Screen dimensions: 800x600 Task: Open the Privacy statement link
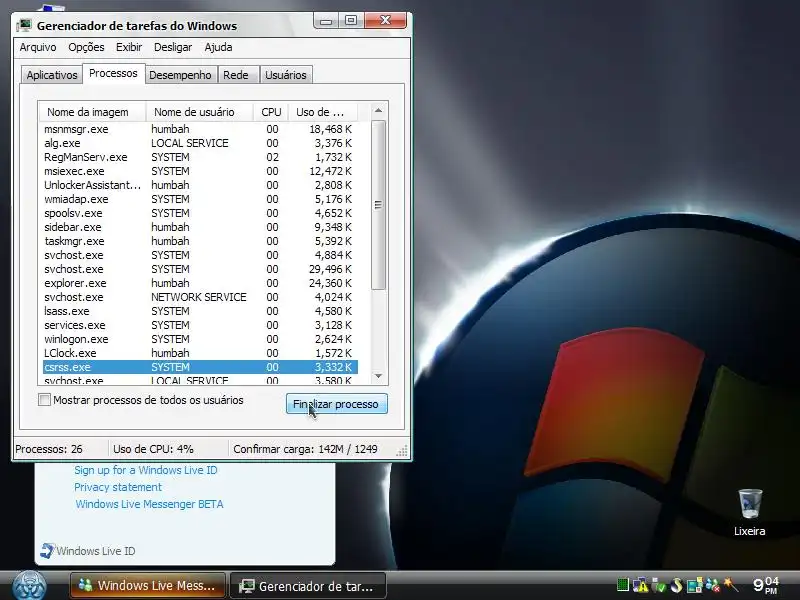click(118, 487)
